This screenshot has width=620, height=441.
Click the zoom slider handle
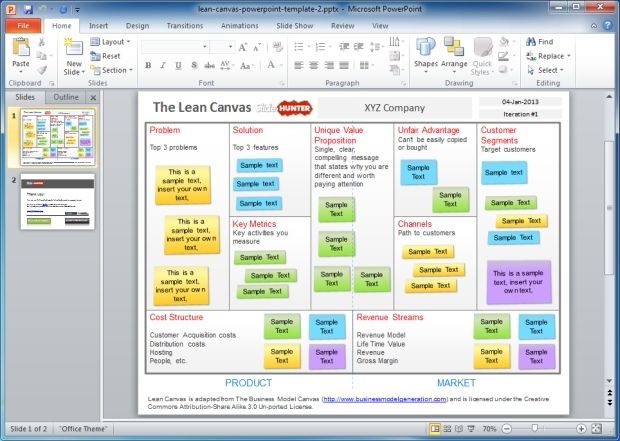(x=535, y=428)
